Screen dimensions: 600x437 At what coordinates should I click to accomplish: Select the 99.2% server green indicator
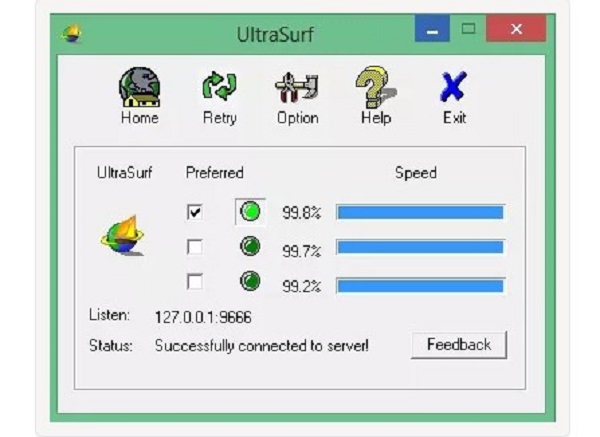250,281
